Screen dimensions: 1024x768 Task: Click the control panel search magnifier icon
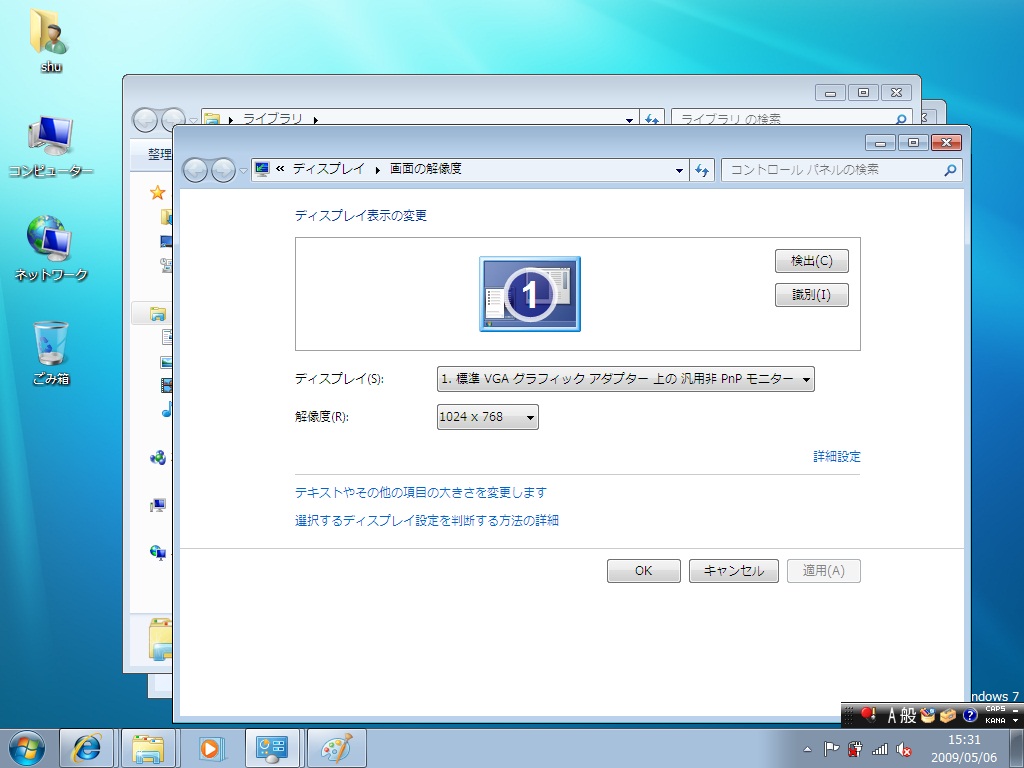[x=950, y=170]
